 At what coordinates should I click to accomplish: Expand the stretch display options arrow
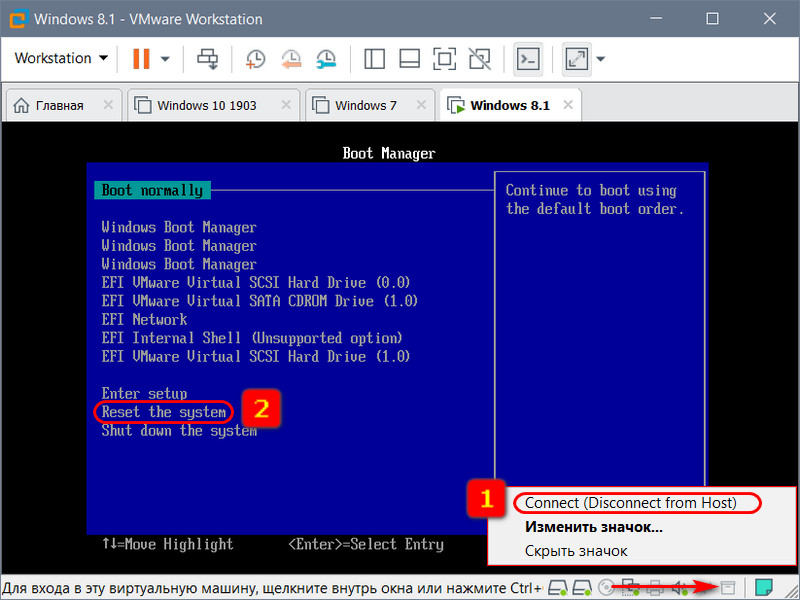point(601,59)
